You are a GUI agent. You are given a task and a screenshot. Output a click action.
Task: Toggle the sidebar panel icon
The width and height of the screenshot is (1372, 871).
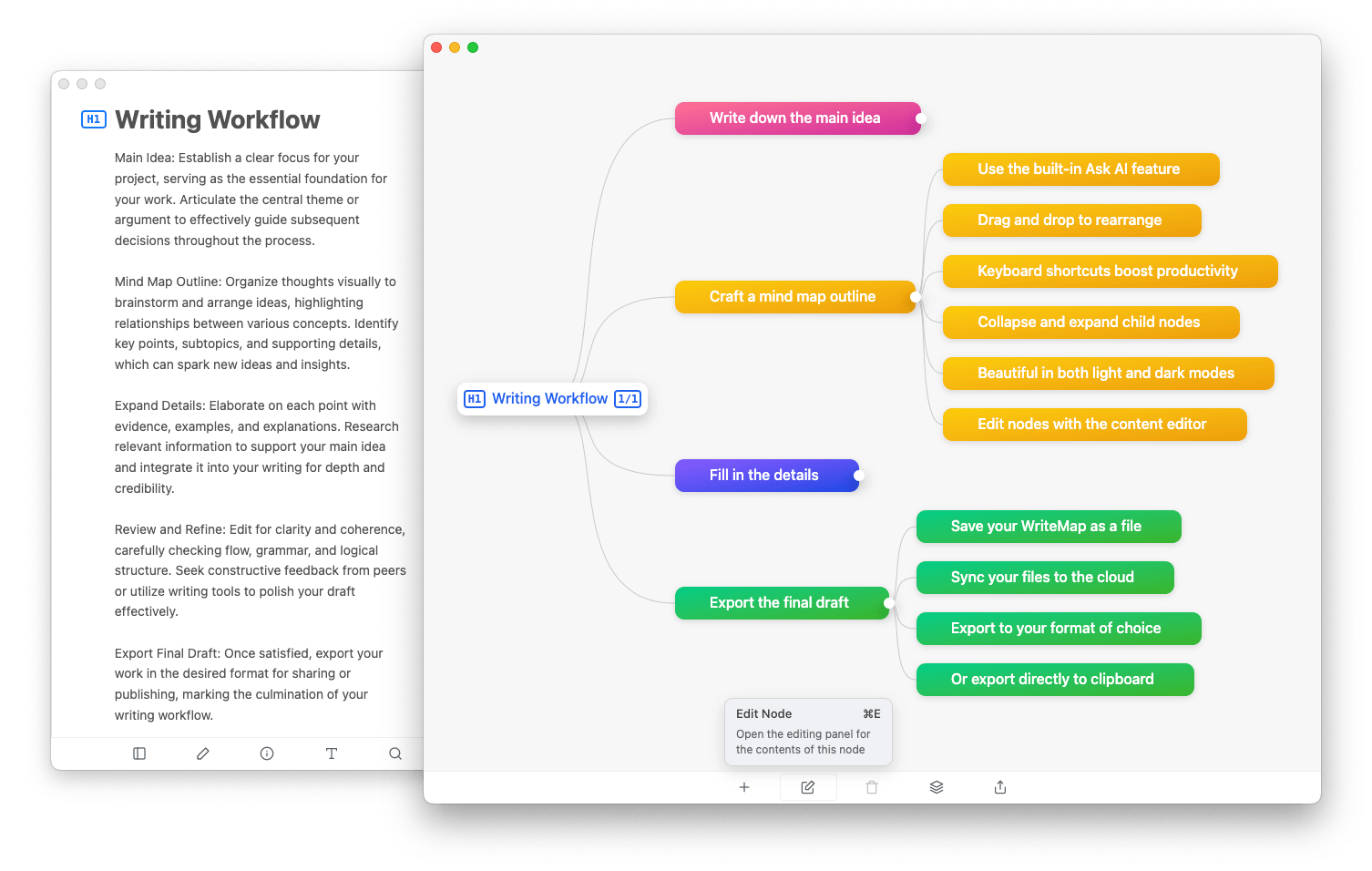pyautogui.click(x=139, y=753)
